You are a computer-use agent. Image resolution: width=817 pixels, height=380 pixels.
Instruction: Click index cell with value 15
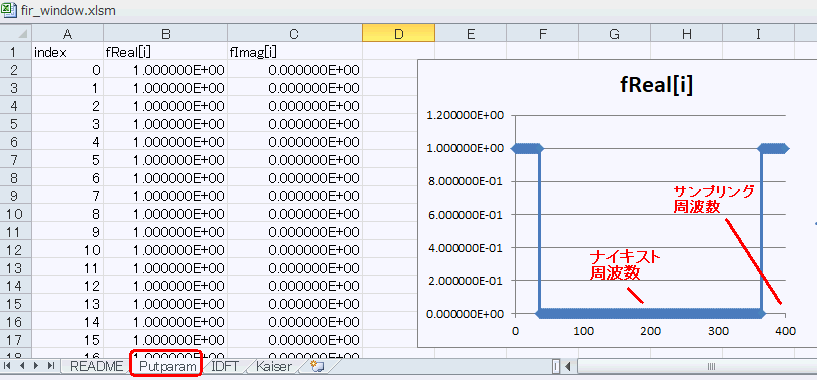pos(68,340)
